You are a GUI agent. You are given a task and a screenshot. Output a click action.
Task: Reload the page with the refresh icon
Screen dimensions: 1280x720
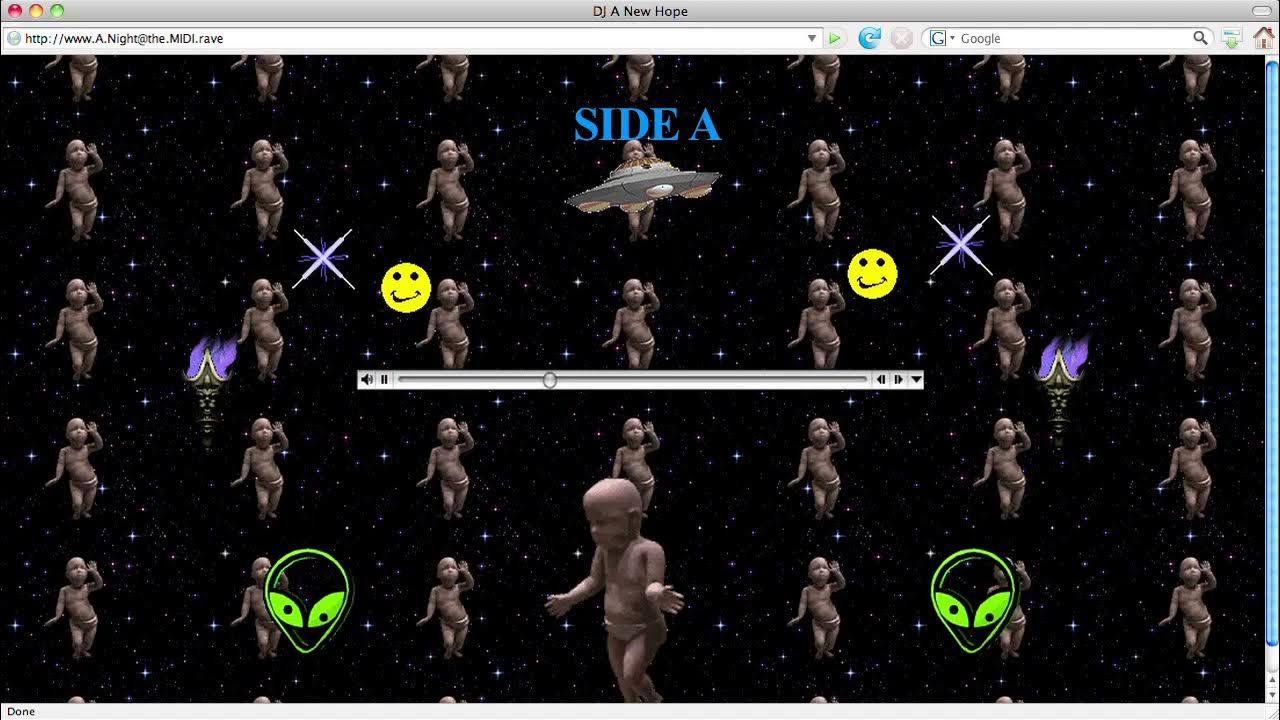(870, 38)
